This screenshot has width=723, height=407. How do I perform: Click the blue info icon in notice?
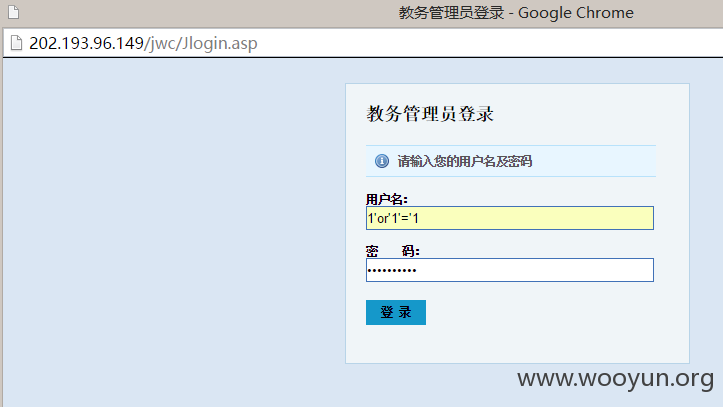pyautogui.click(x=382, y=161)
